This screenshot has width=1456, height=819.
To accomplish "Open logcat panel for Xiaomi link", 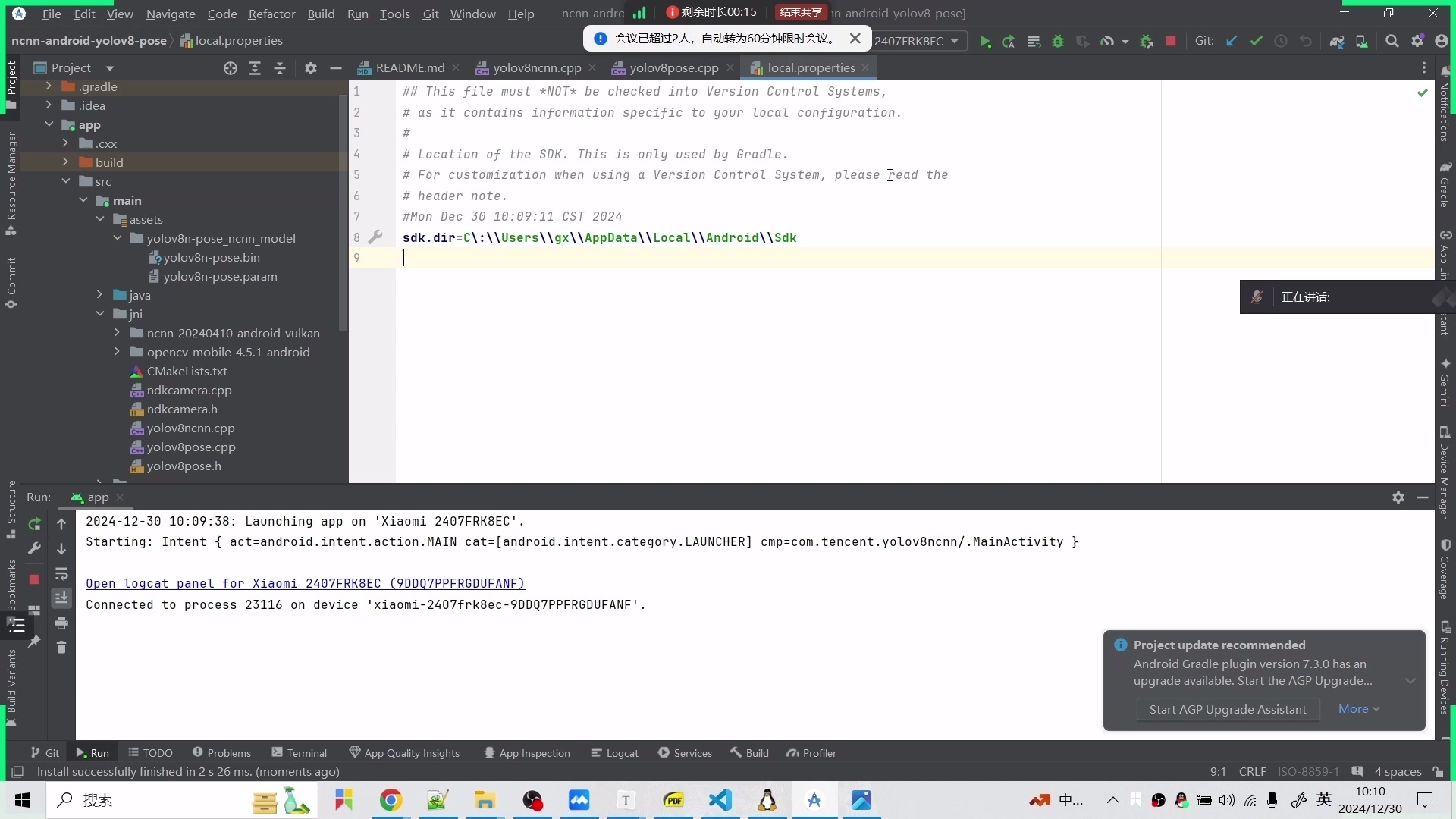I will [x=305, y=583].
